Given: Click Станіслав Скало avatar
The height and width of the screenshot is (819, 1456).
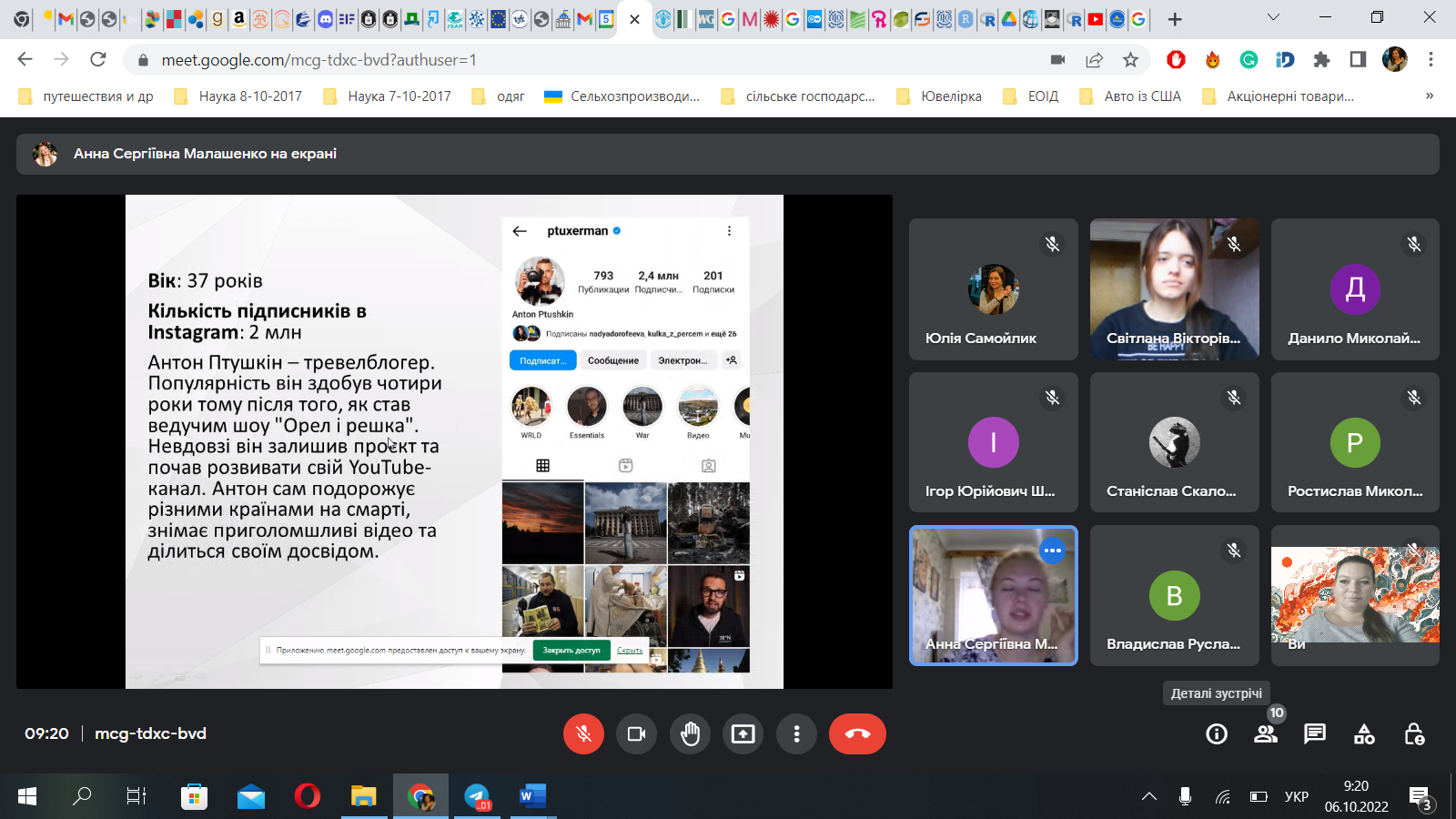Looking at the screenshot, I should click(x=1175, y=442).
